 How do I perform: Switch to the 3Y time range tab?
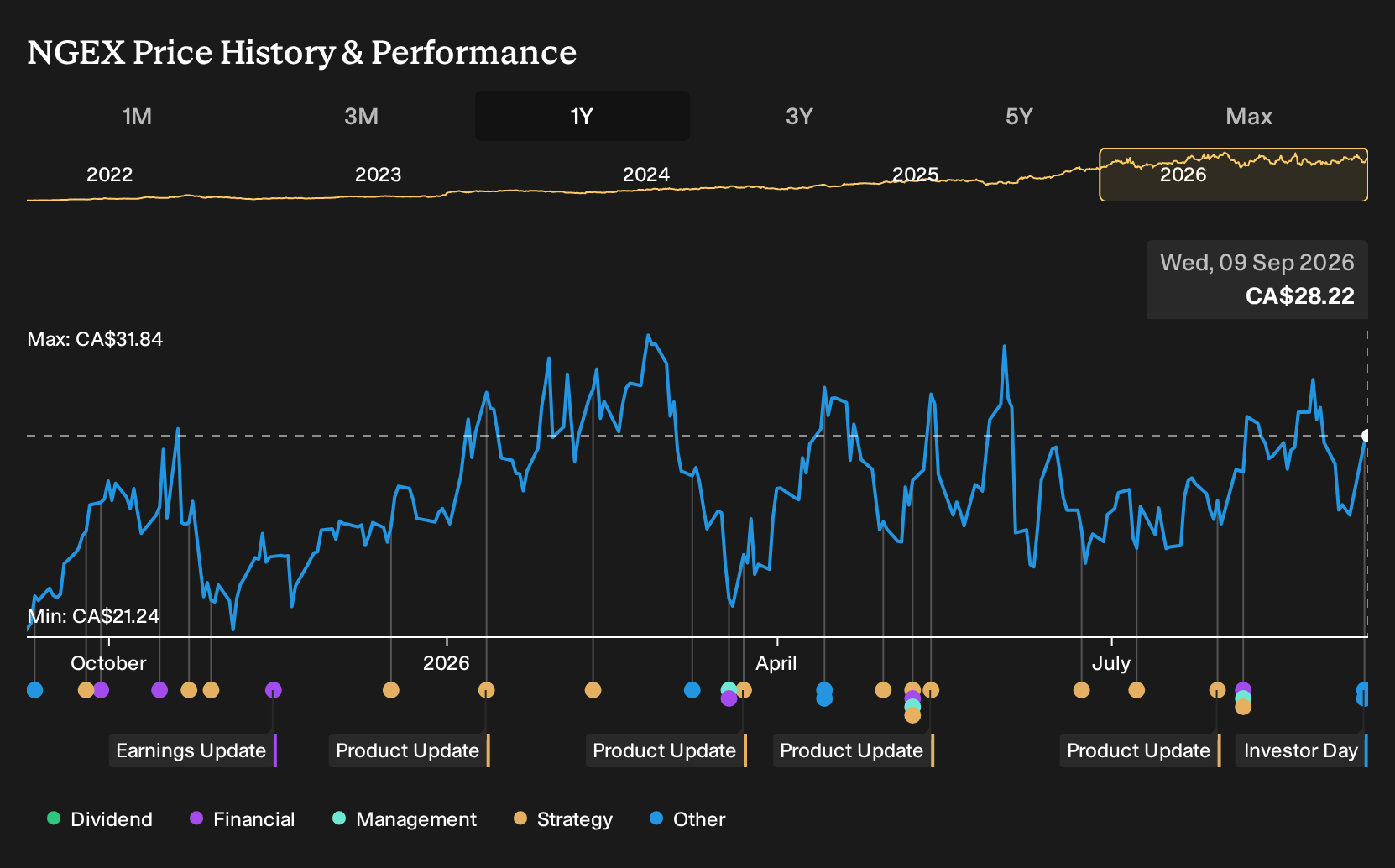[799, 116]
